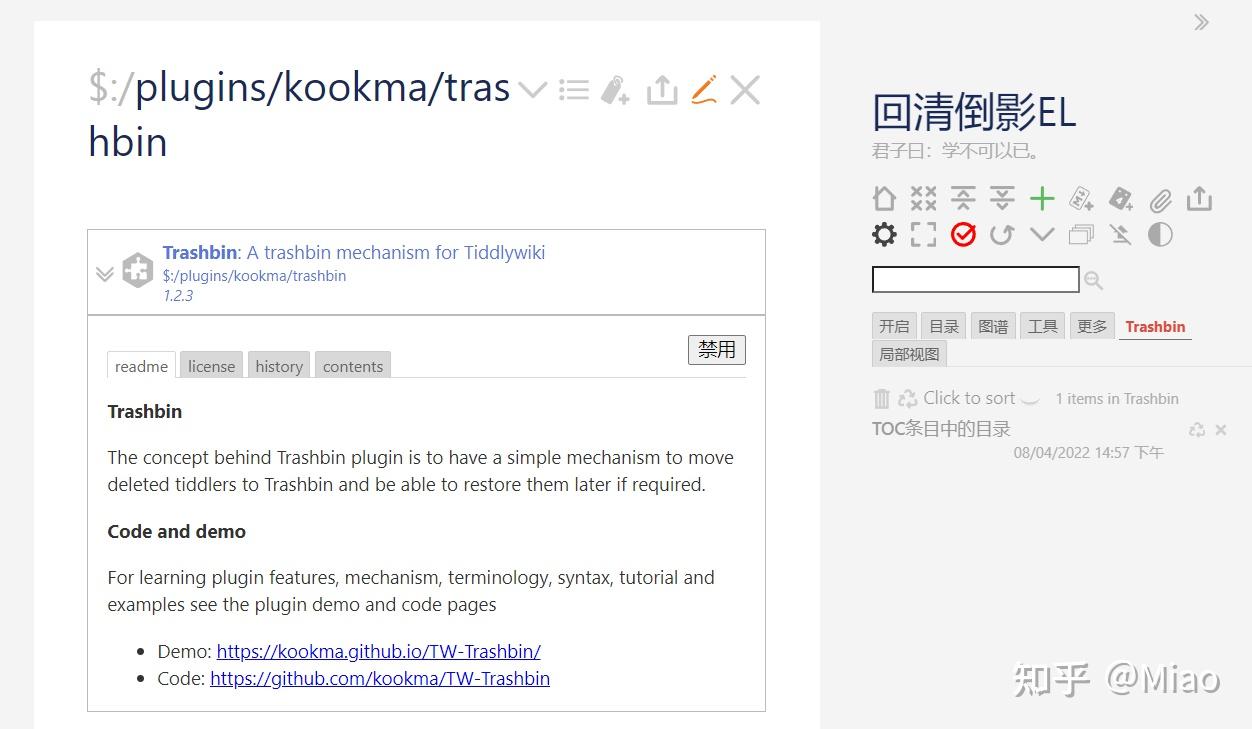
Task: Open the control panel gear
Action: click(x=884, y=234)
